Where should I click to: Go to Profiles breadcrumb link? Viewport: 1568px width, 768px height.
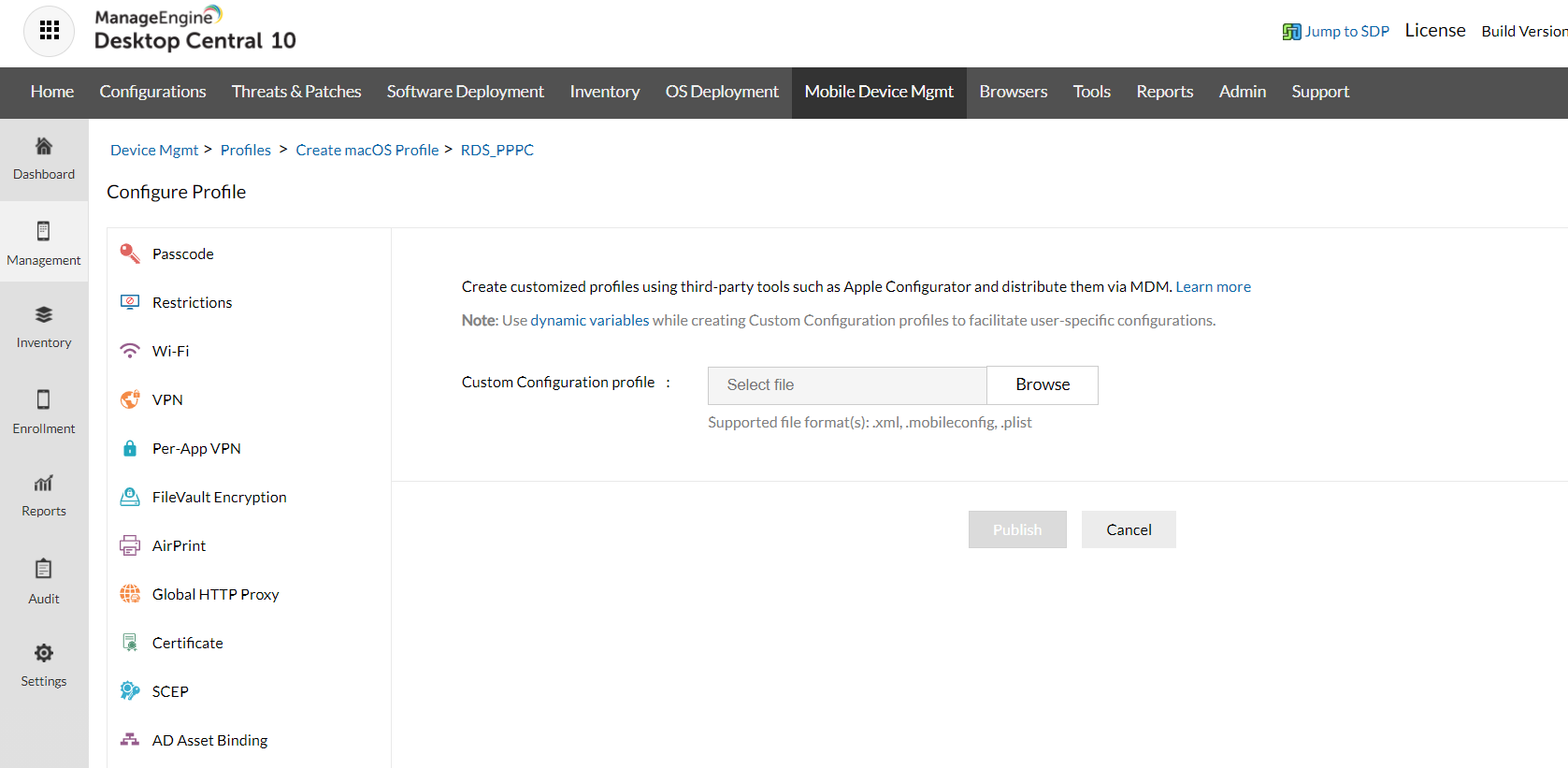tap(246, 150)
